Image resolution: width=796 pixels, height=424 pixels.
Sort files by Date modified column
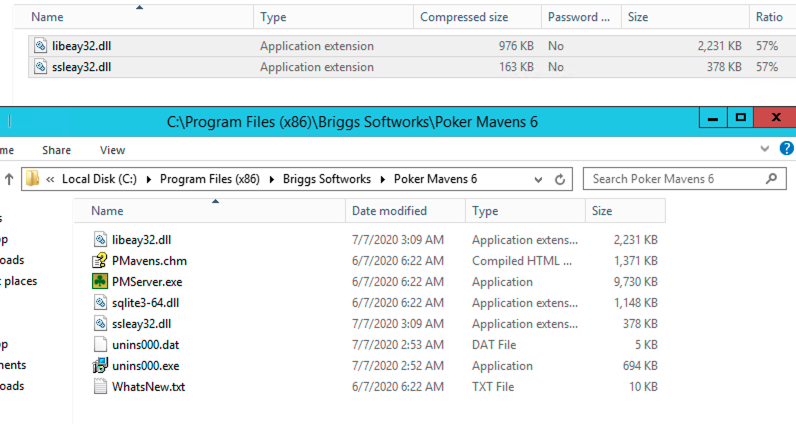coord(388,211)
